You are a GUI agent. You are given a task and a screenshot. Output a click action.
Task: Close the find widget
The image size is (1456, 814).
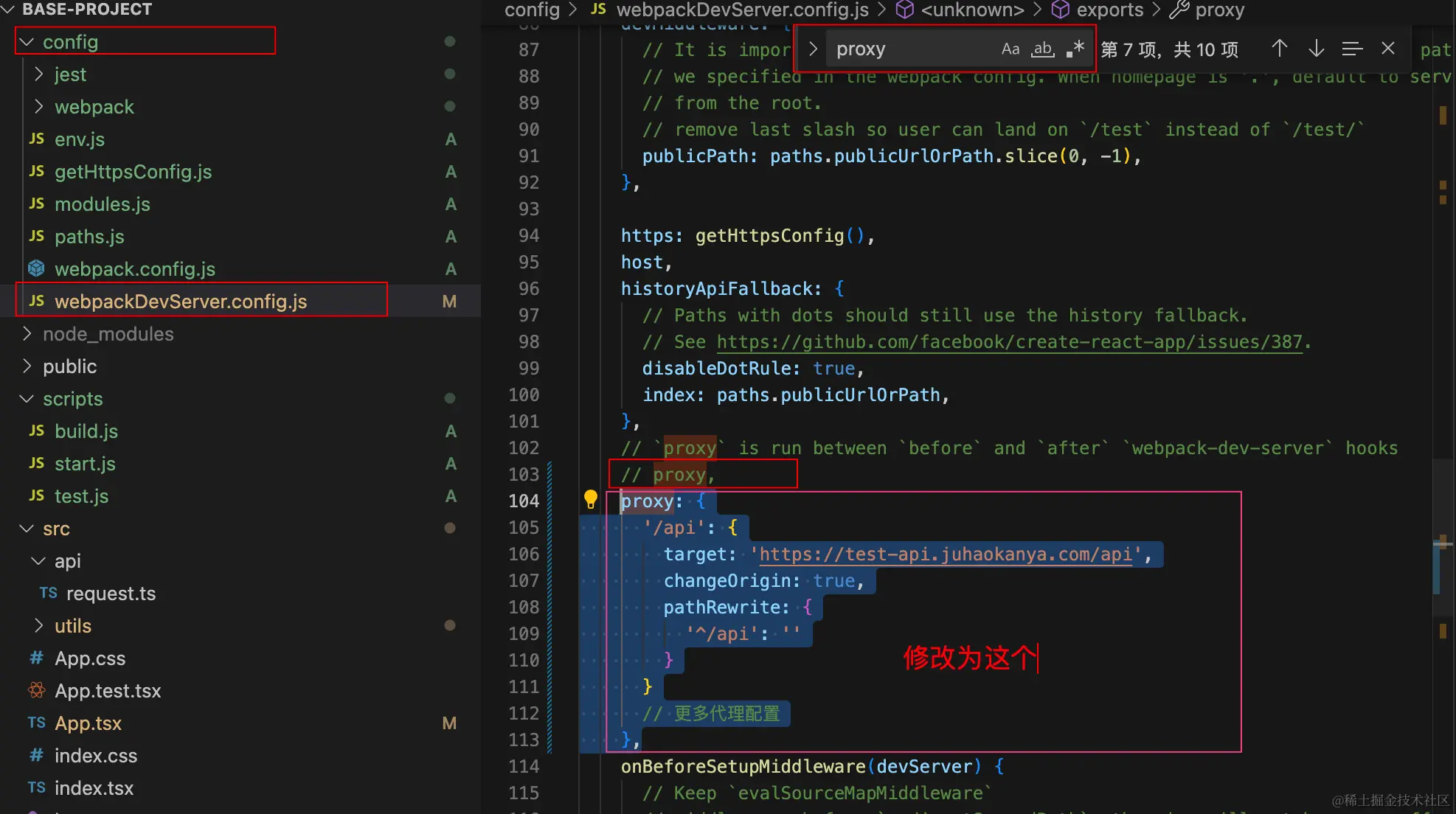tap(1388, 49)
